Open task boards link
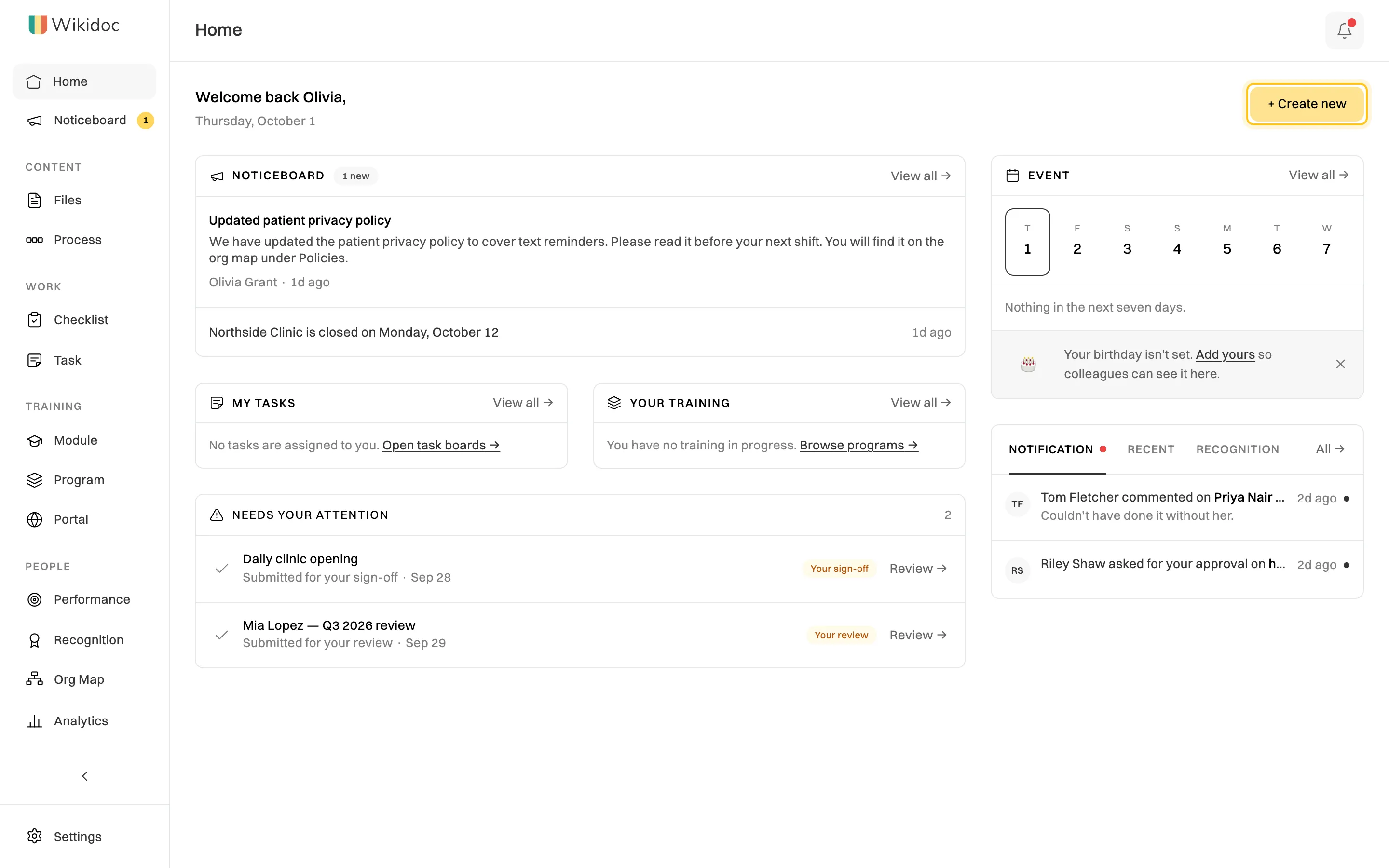This screenshot has height=868, width=1389. [441, 446]
